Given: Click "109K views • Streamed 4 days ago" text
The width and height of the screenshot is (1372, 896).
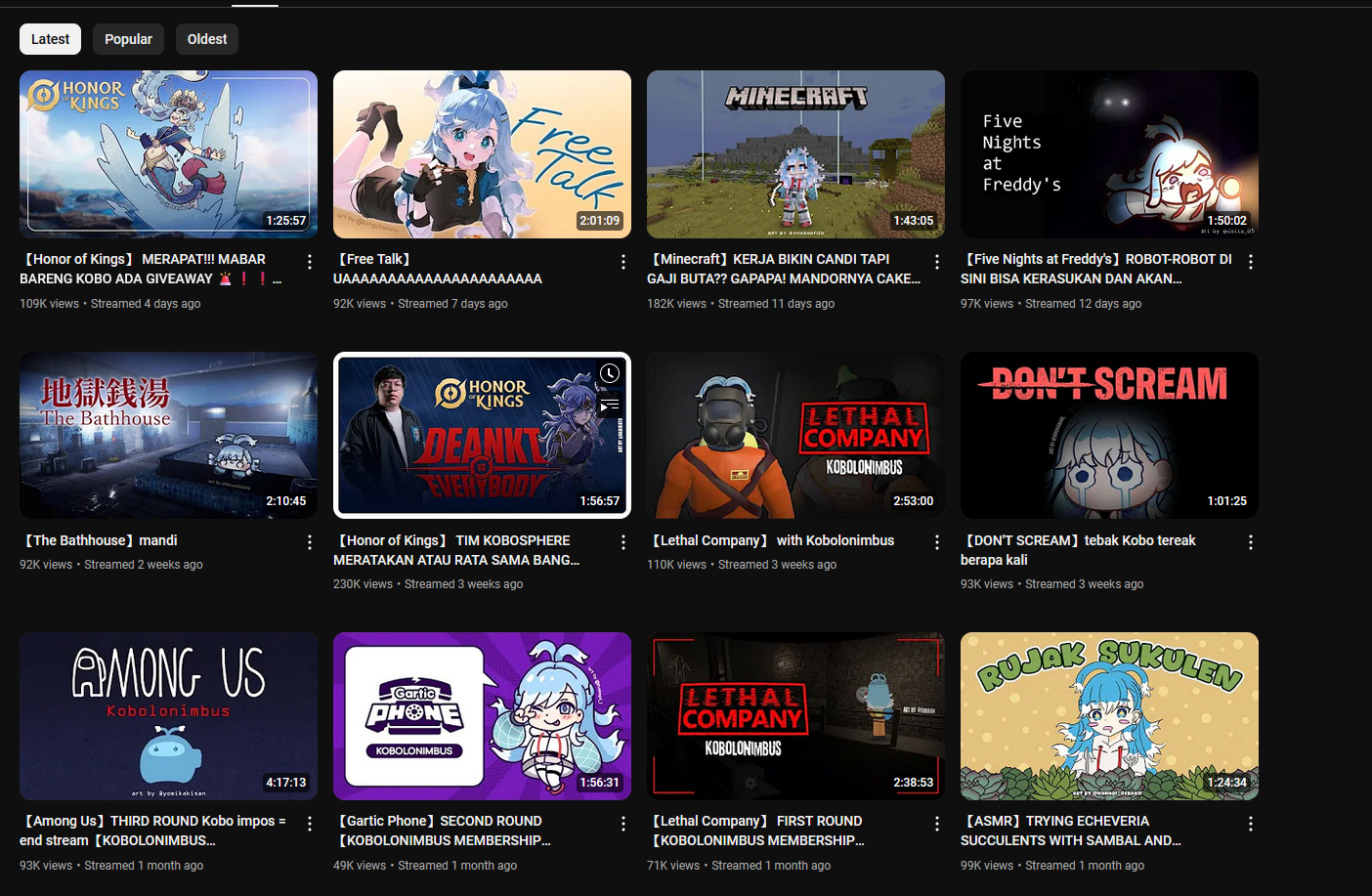Looking at the screenshot, I should 110,304.
